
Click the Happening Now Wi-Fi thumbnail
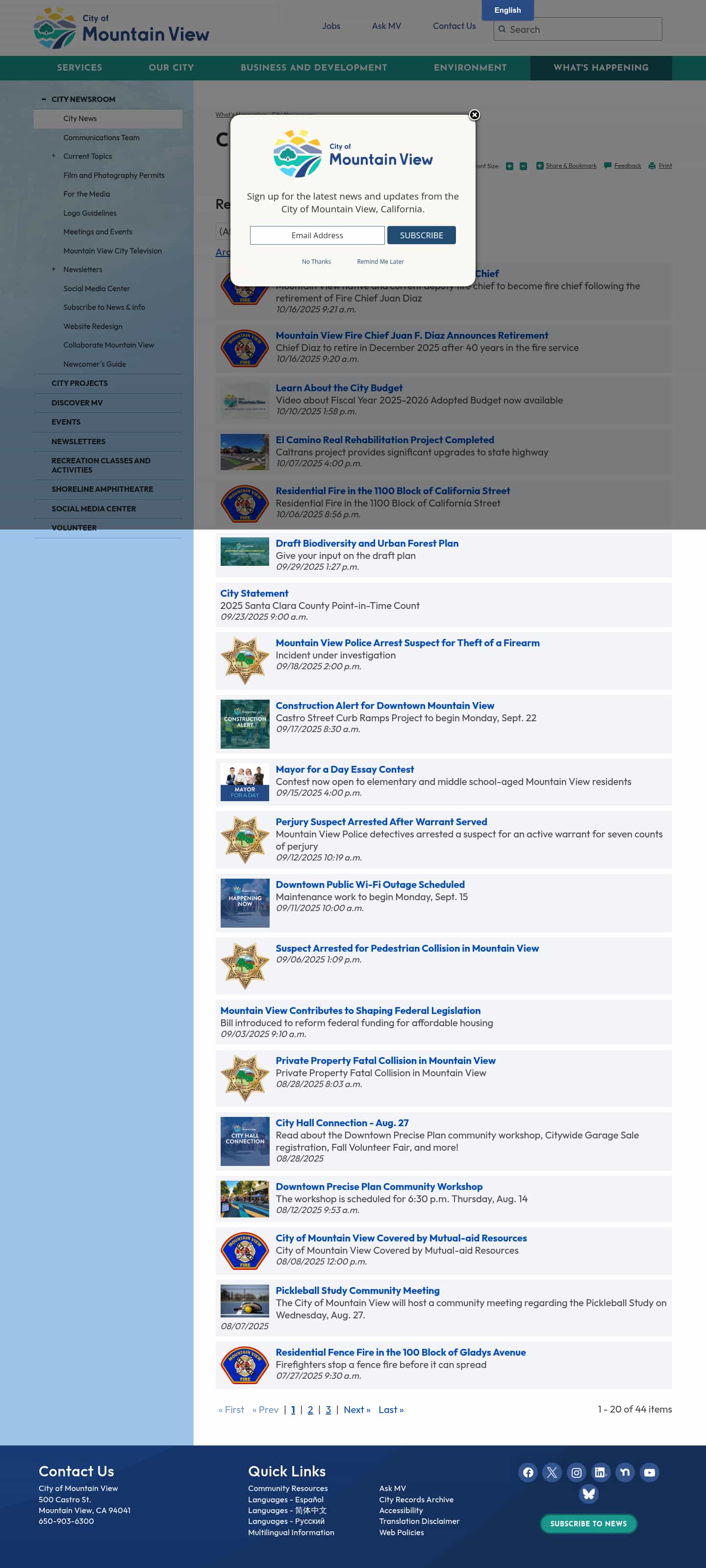click(x=245, y=903)
